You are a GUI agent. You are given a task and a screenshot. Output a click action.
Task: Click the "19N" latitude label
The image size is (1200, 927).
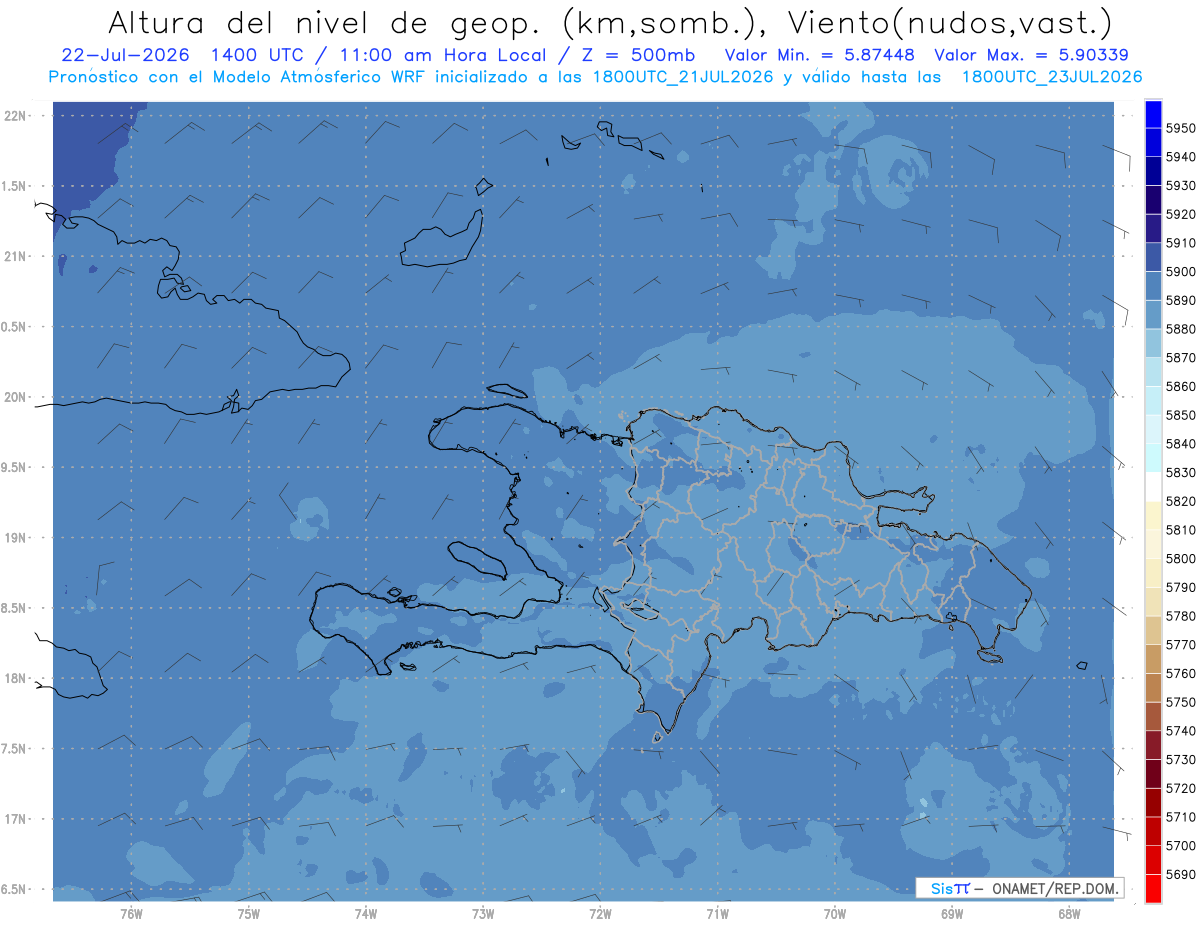[x=16, y=538]
